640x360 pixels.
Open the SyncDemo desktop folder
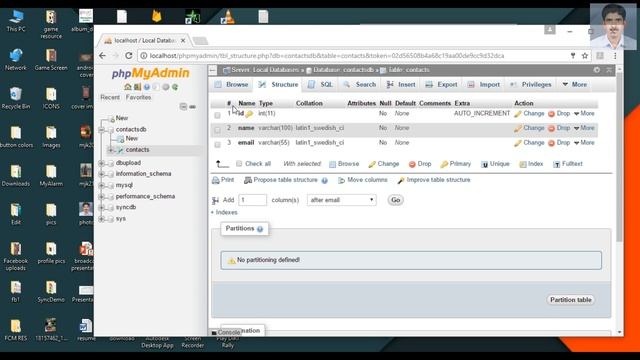[51, 291]
